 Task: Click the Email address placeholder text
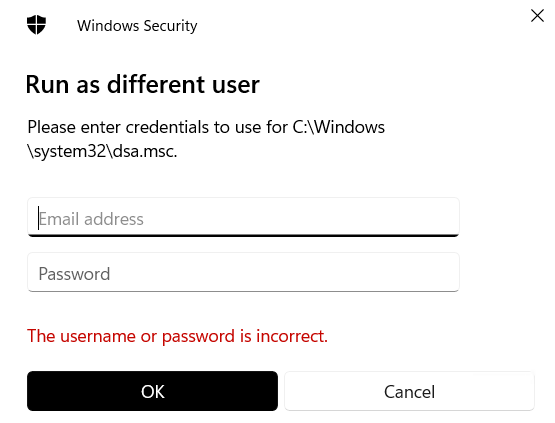[91, 219]
